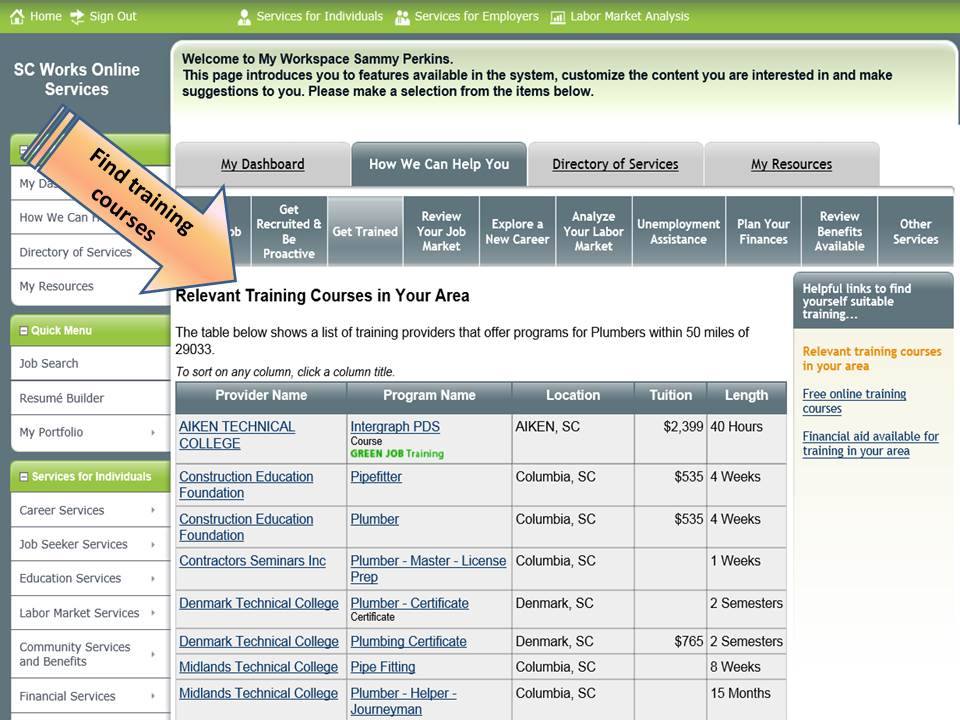960x720 pixels.
Task: Open the Explore a New Career sub-tab
Action: (517, 231)
